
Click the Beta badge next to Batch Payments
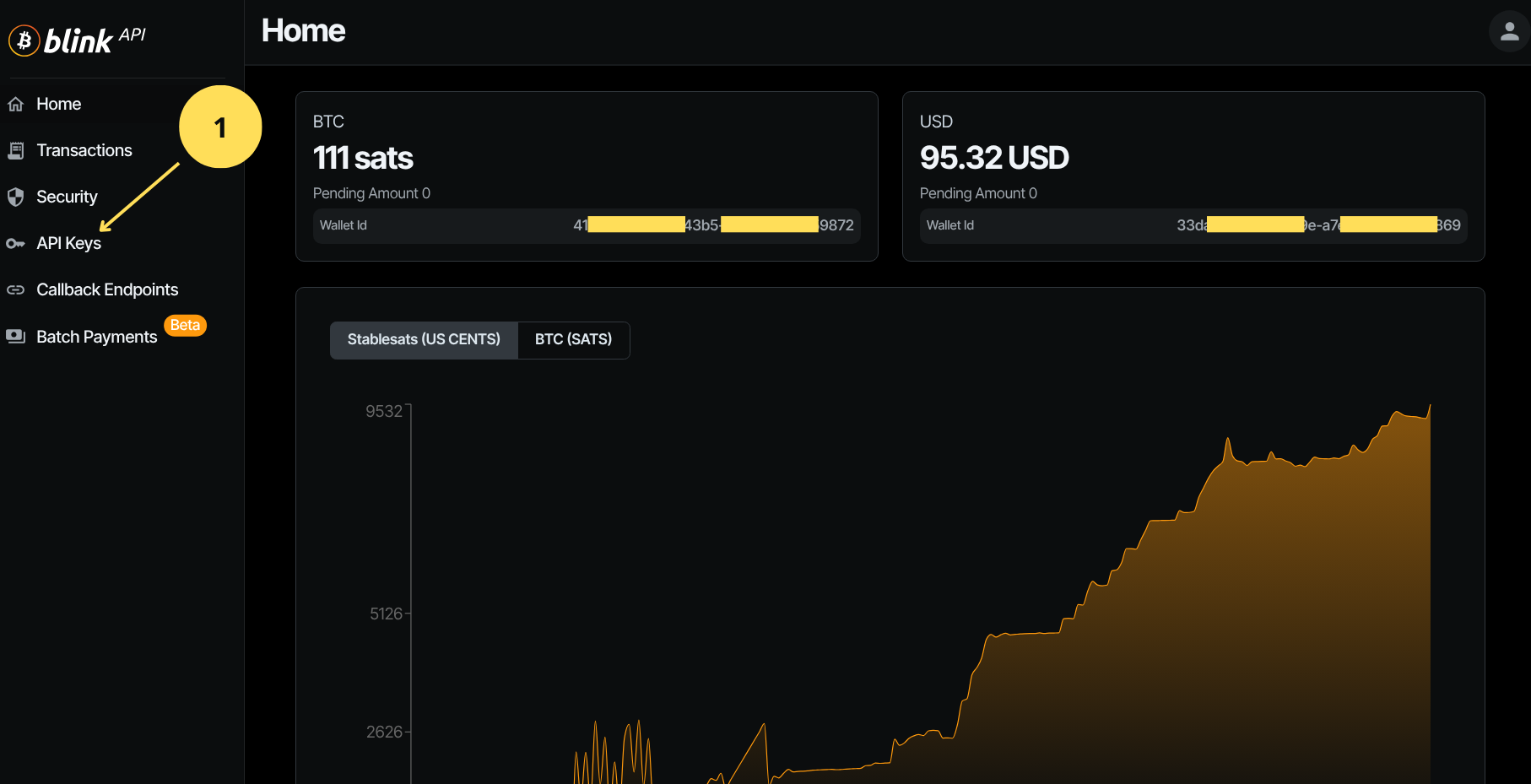[x=185, y=325]
